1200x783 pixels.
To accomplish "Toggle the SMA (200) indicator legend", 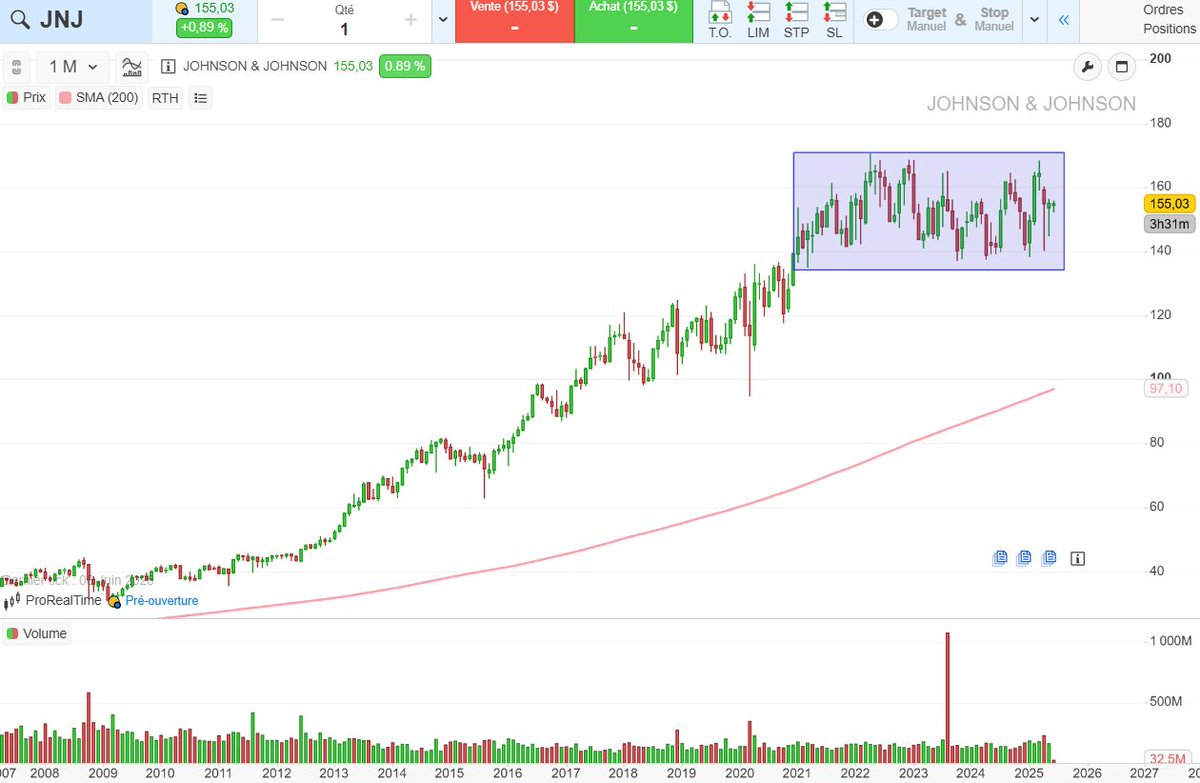I will 99,98.
